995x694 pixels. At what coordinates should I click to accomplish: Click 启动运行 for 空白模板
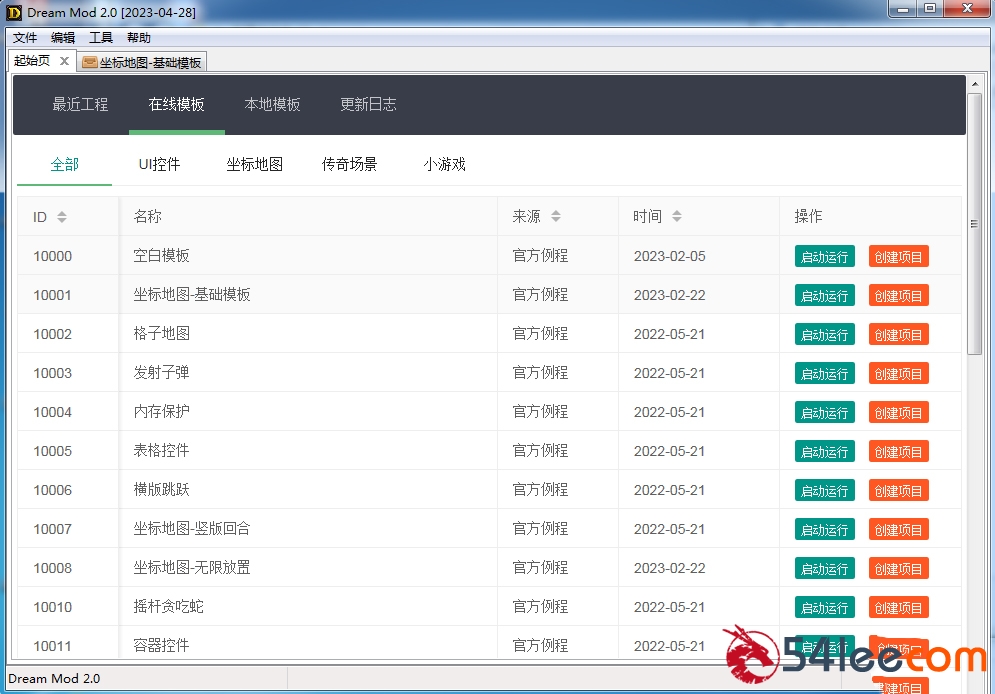click(x=824, y=257)
